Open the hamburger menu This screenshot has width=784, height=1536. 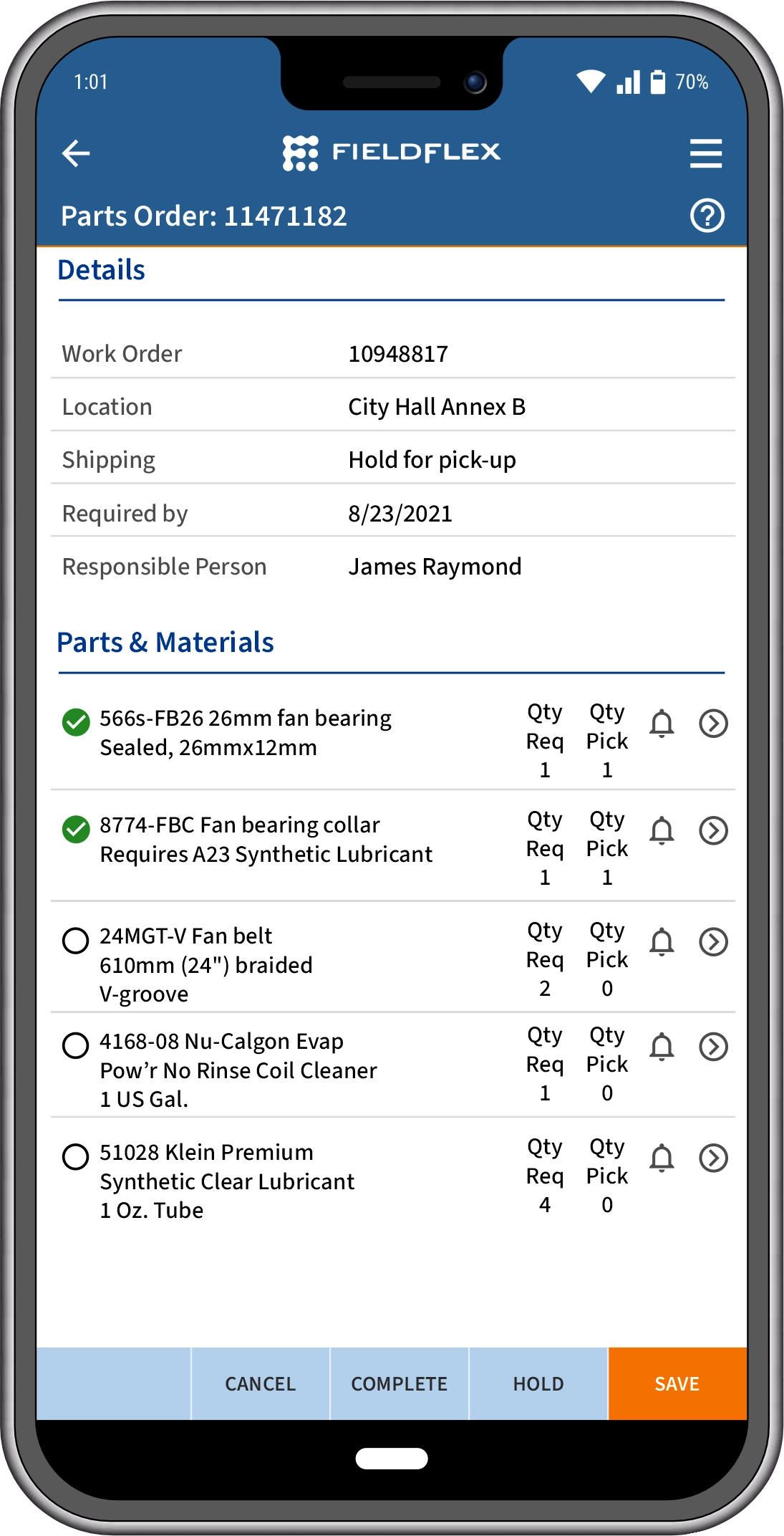click(706, 153)
